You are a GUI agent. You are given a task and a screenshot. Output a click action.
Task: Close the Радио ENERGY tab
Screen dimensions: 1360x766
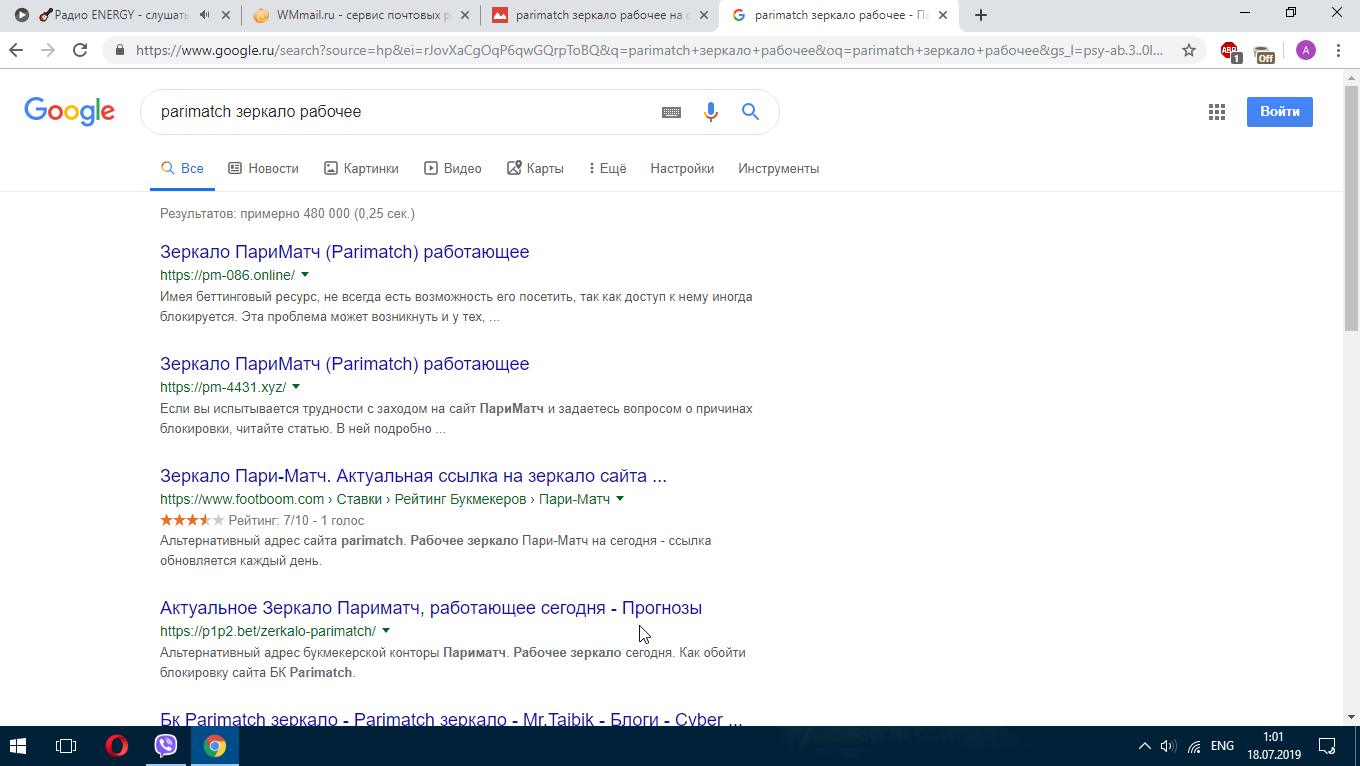(228, 15)
